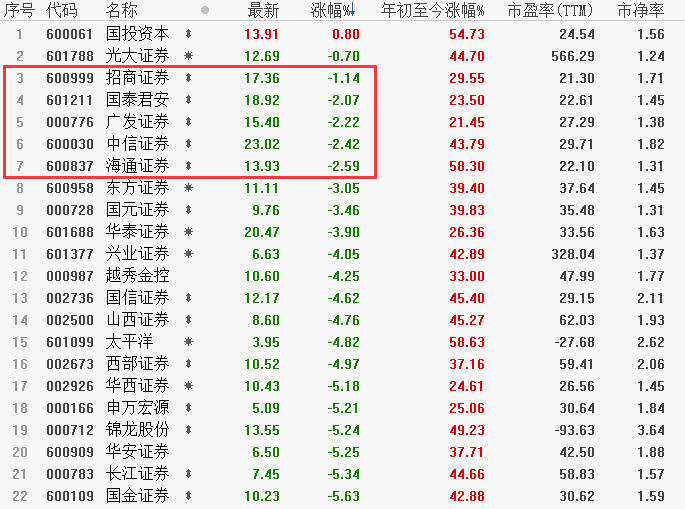Select stock name 光大证券
The height and width of the screenshot is (509, 685).
click(137, 55)
